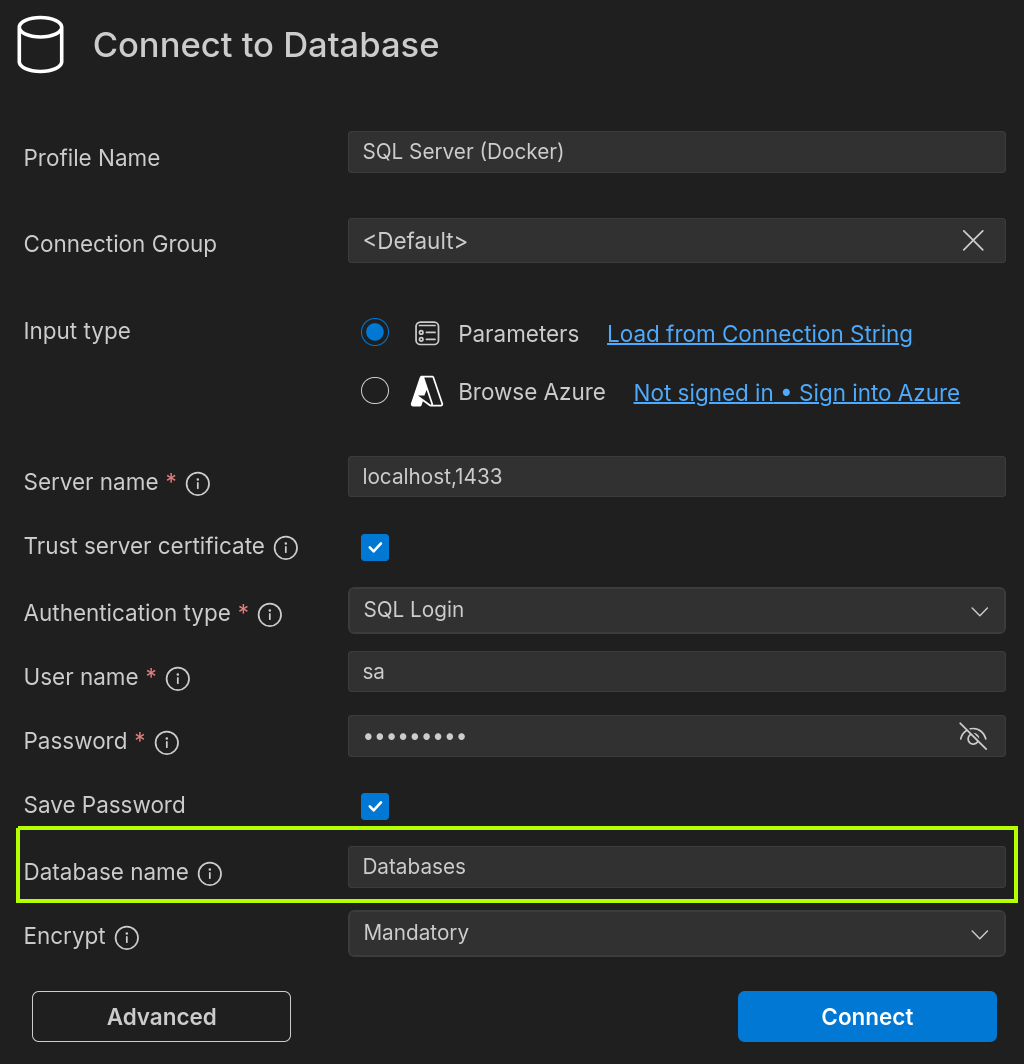Open the Encrypt dropdown showing Mandatory
Image resolution: width=1024 pixels, height=1064 pixels.
coord(979,933)
